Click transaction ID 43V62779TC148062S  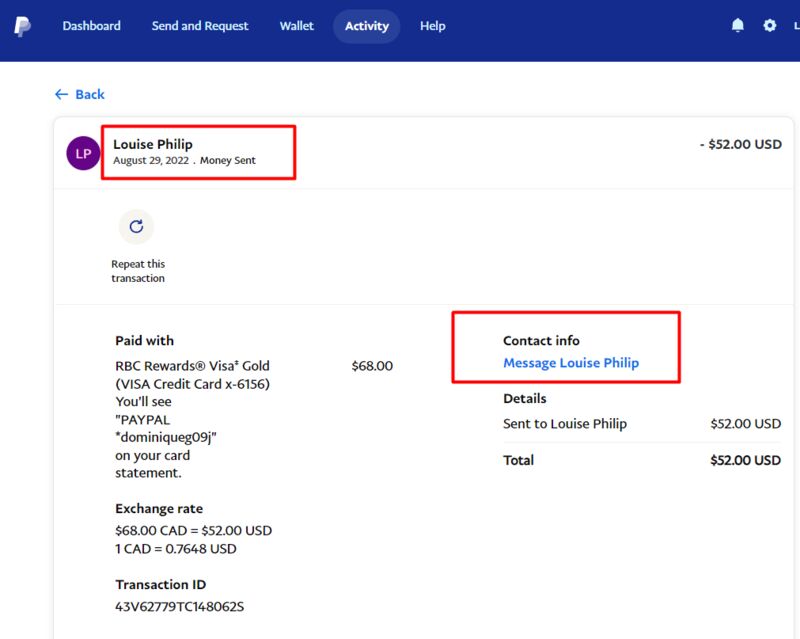tap(180, 607)
